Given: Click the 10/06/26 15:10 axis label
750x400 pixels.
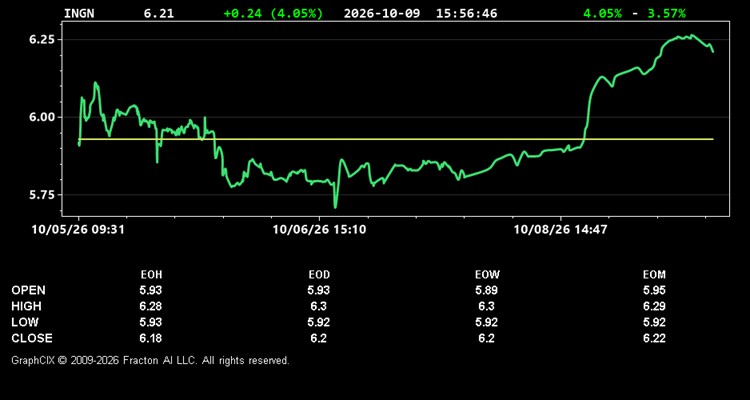Looking at the screenshot, I should coord(319,230).
